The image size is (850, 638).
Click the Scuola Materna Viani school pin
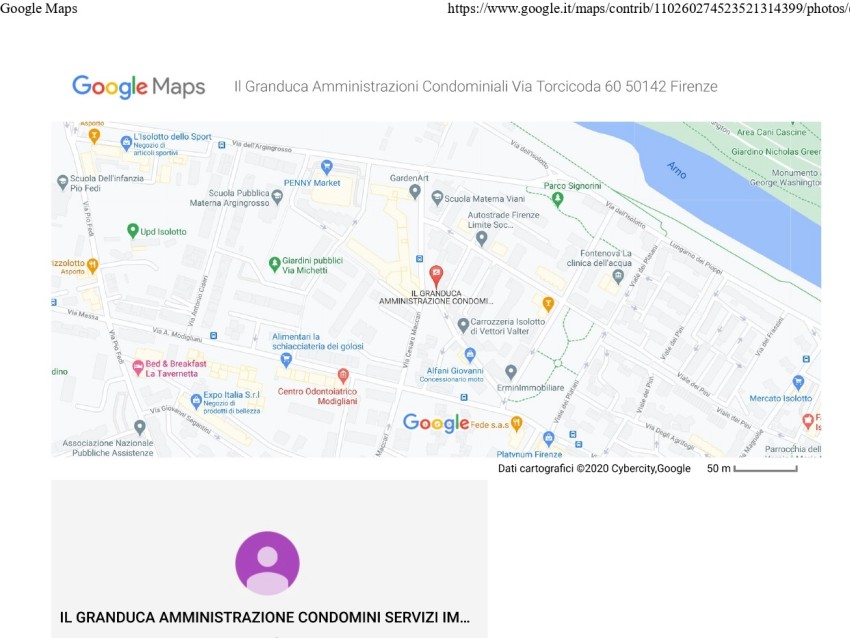437,198
